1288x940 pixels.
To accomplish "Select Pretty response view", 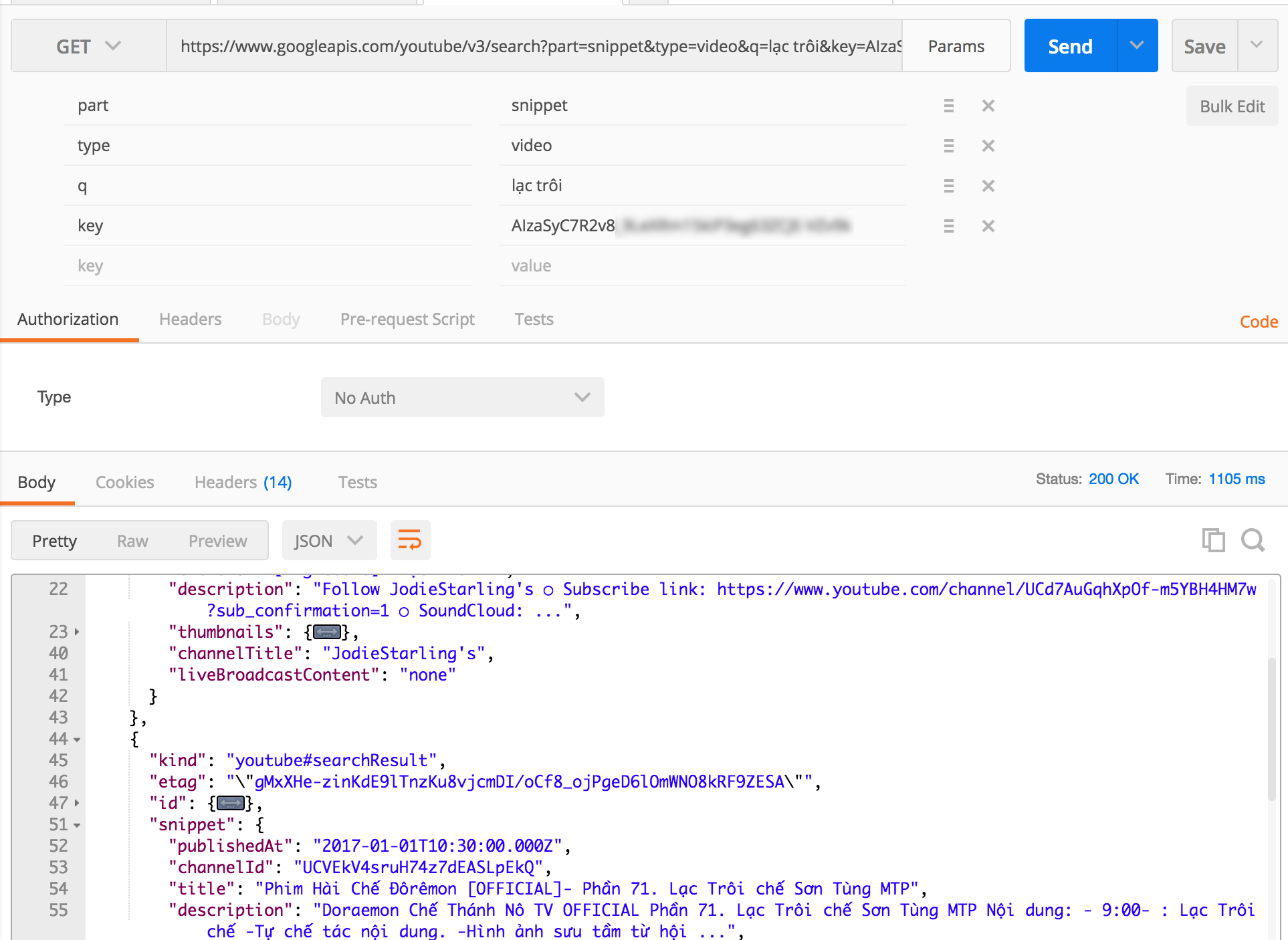I will coord(54,541).
